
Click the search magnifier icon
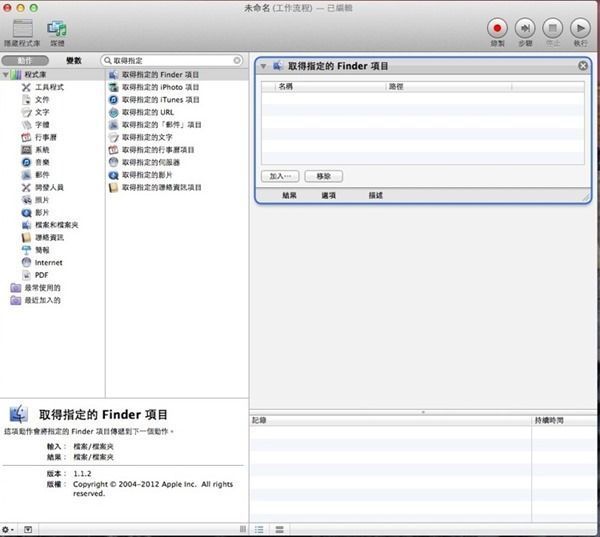108,60
